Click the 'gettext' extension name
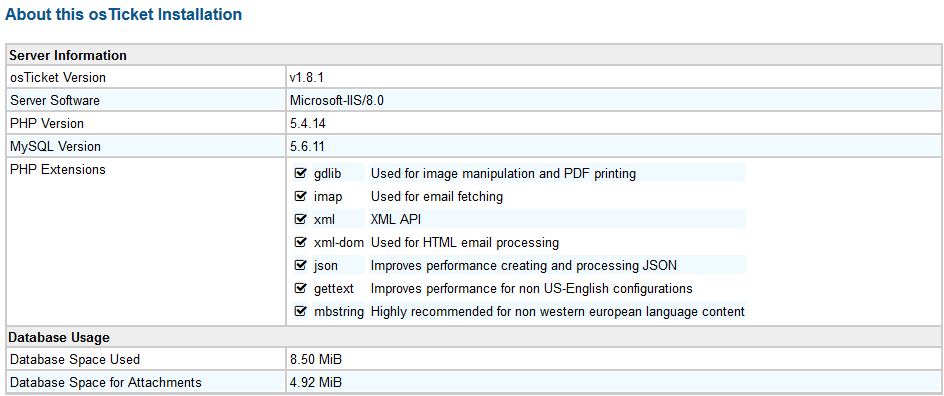Image resolution: width=944 pixels, height=396 pixels. 334,288
